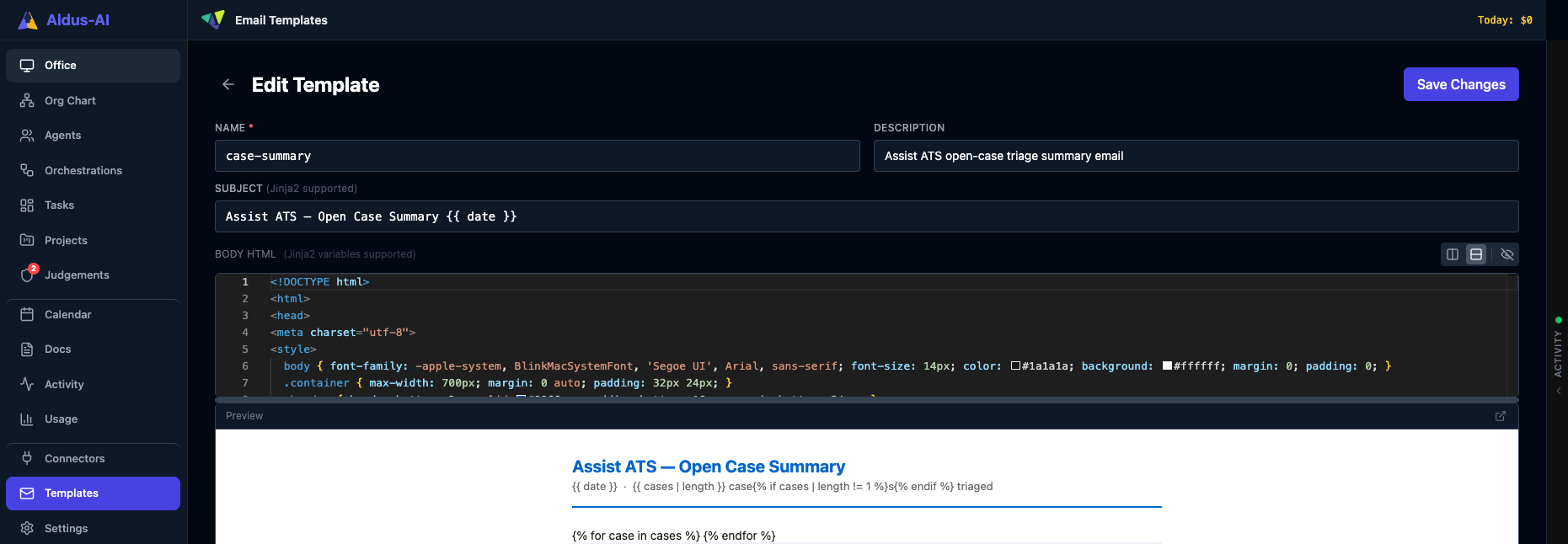The image size is (1568, 544).
Task: Click line number 5 in the gutter
Action: tap(245, 349)
